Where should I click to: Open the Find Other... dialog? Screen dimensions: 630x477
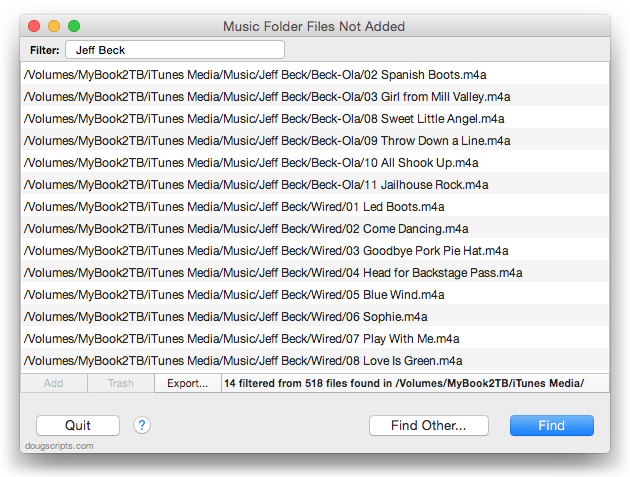point(429,425)
